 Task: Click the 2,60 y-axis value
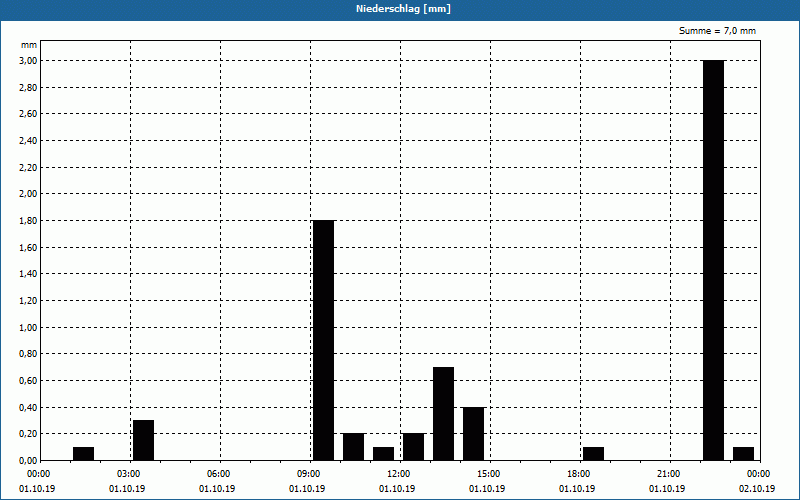pos(28,114)
